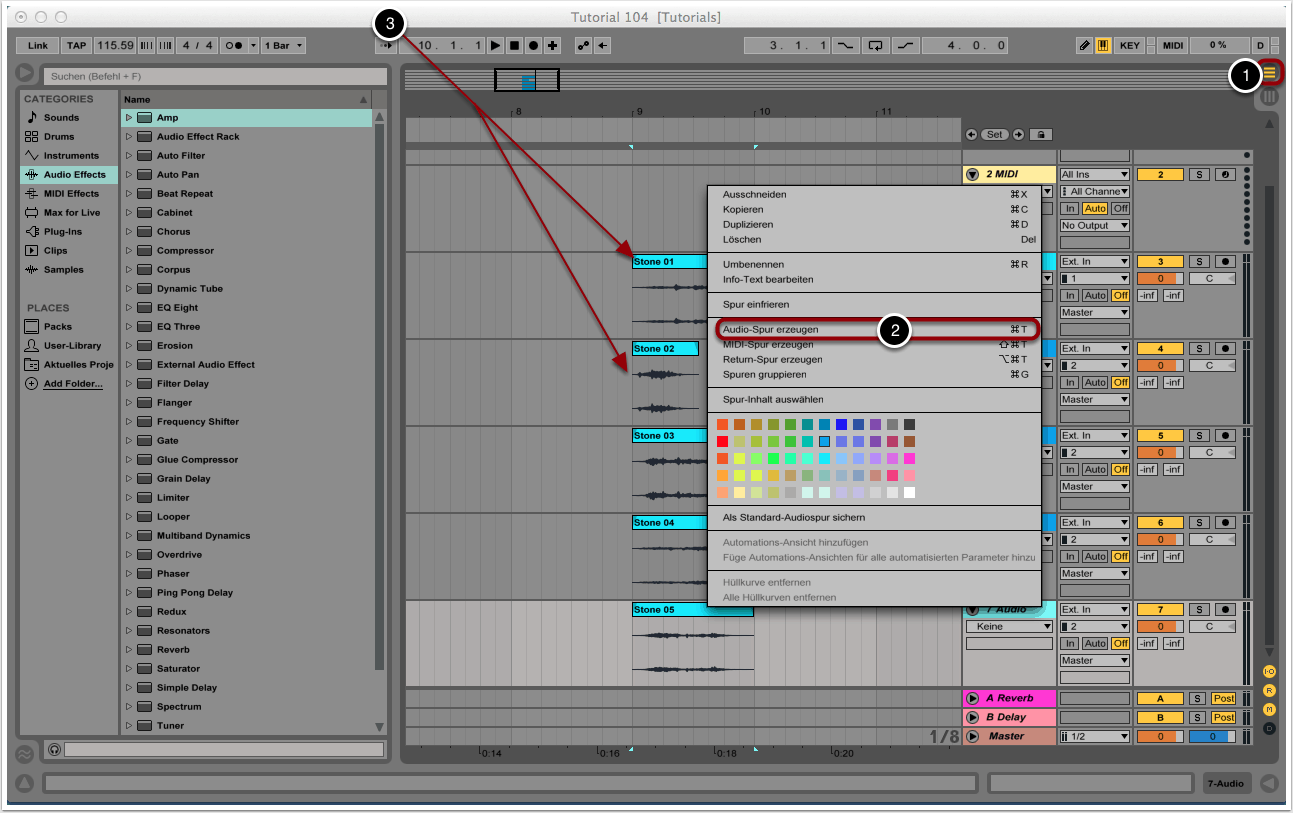Click the Packs icon under Places

tap(32, 327)
